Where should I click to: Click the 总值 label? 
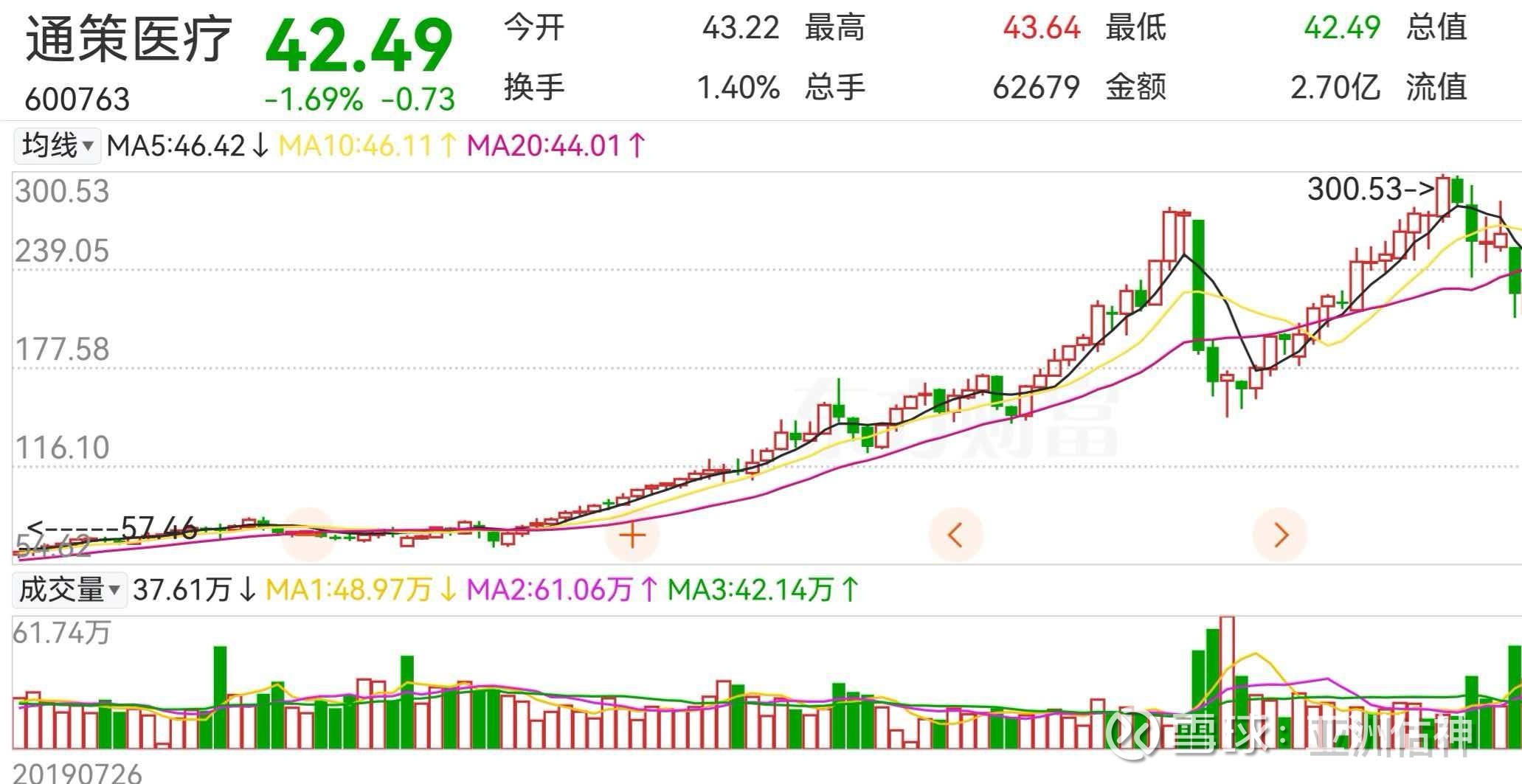click(1436, 28)
